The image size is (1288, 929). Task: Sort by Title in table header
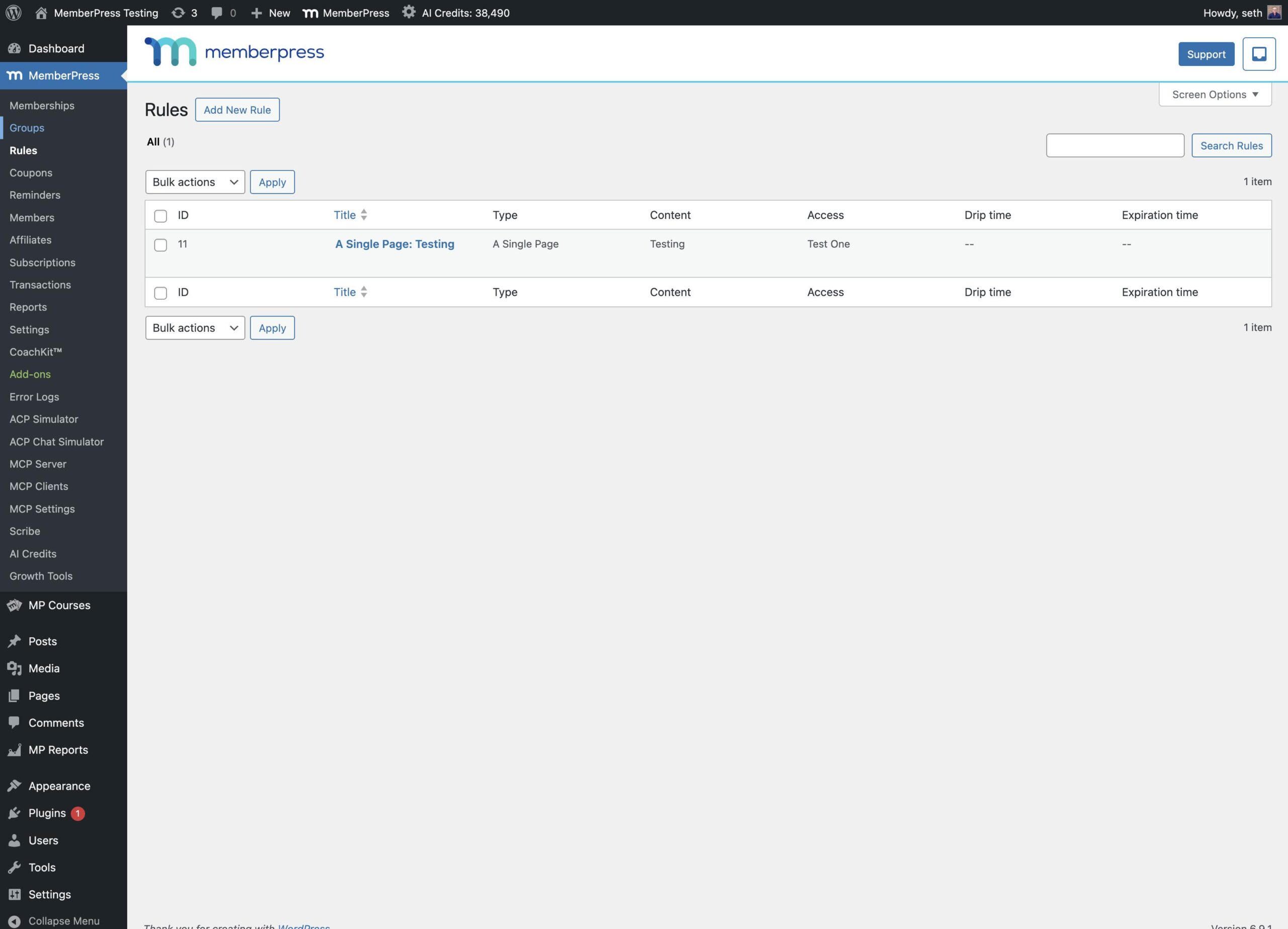point(350,215)
